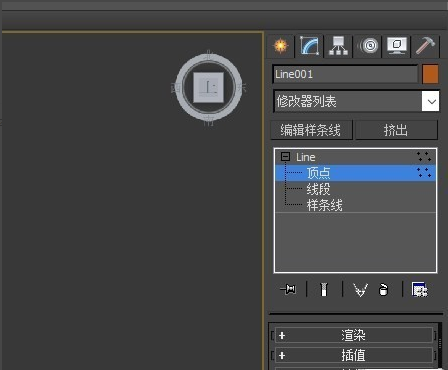Click the dots icon on 顶点 row

tap(424, 173)
